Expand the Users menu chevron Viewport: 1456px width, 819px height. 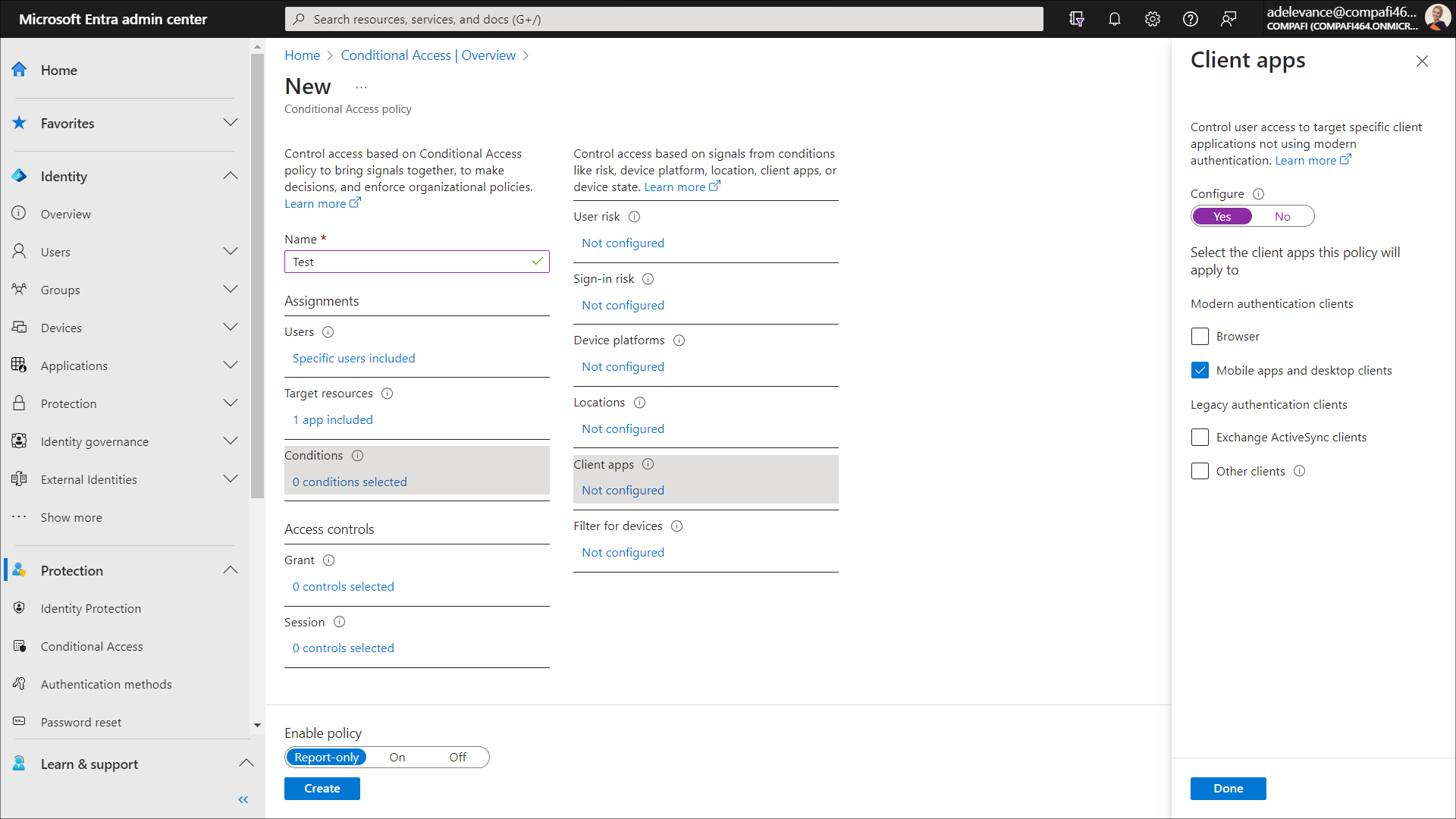point(231,251)
